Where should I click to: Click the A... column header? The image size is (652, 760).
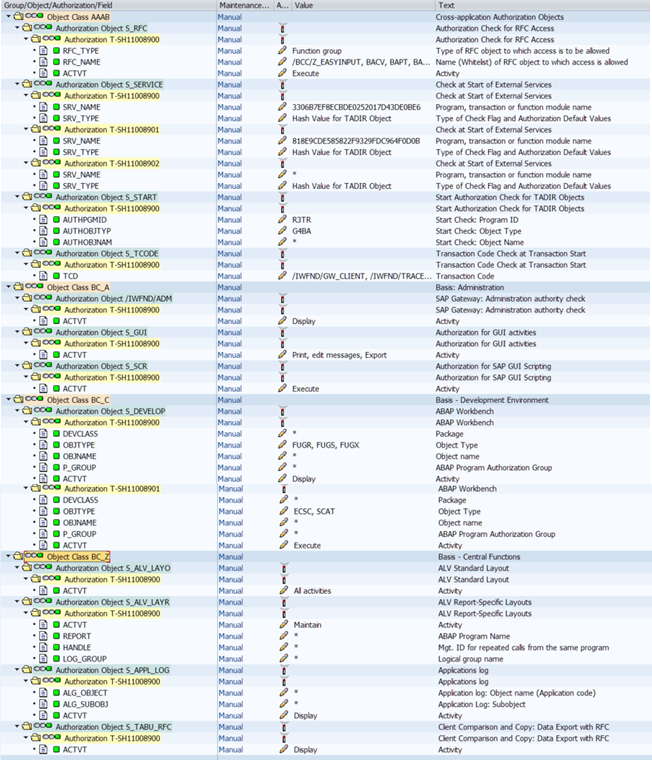[282, 5]
